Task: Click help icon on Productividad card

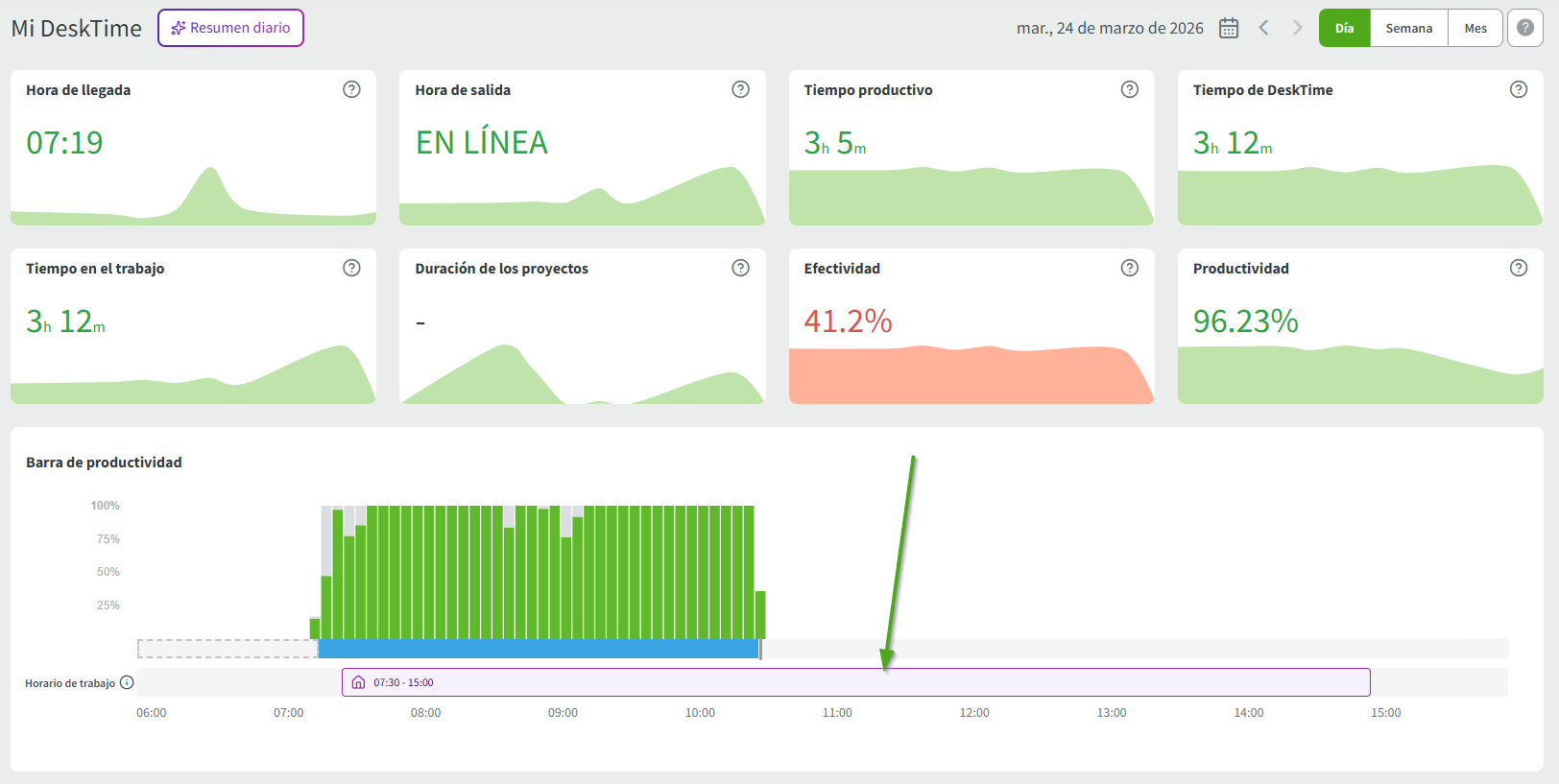Action: (x=1519, y=268)
